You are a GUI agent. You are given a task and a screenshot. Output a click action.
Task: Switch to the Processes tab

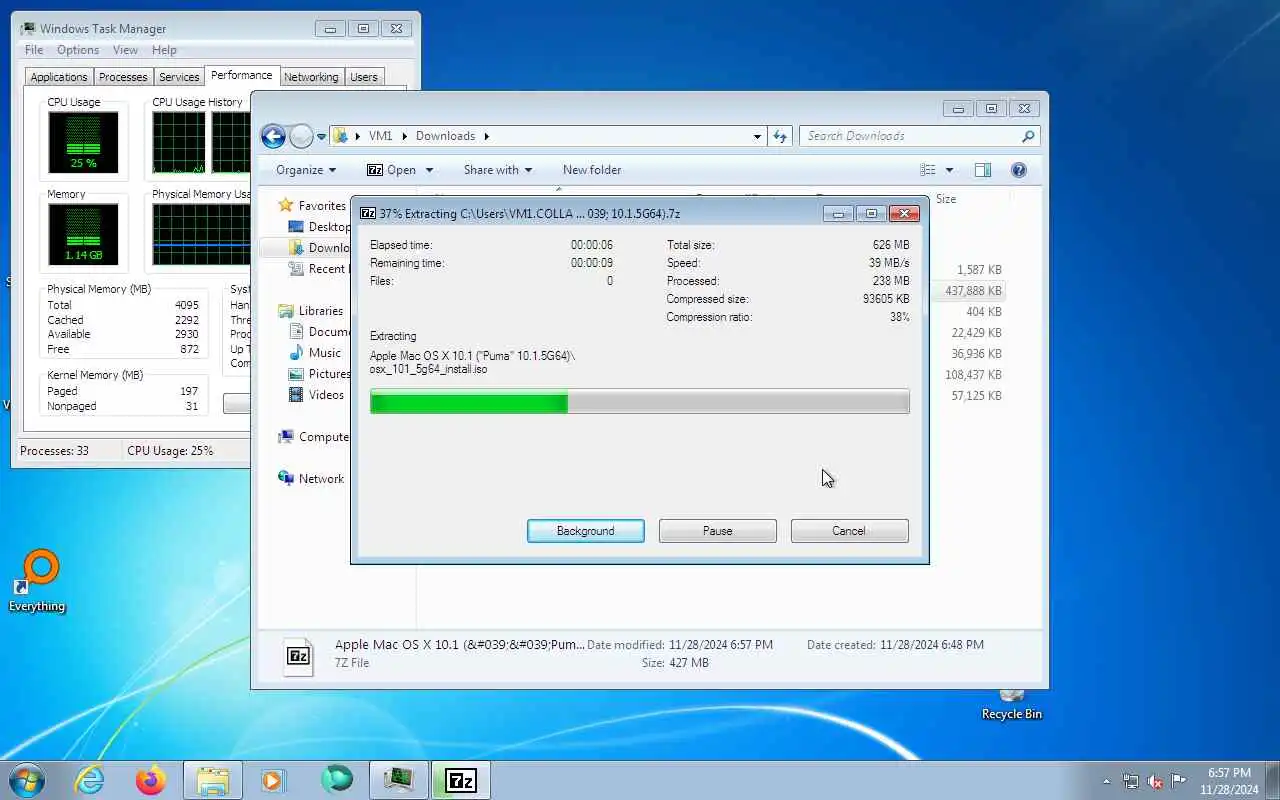(x=123, y=77)
